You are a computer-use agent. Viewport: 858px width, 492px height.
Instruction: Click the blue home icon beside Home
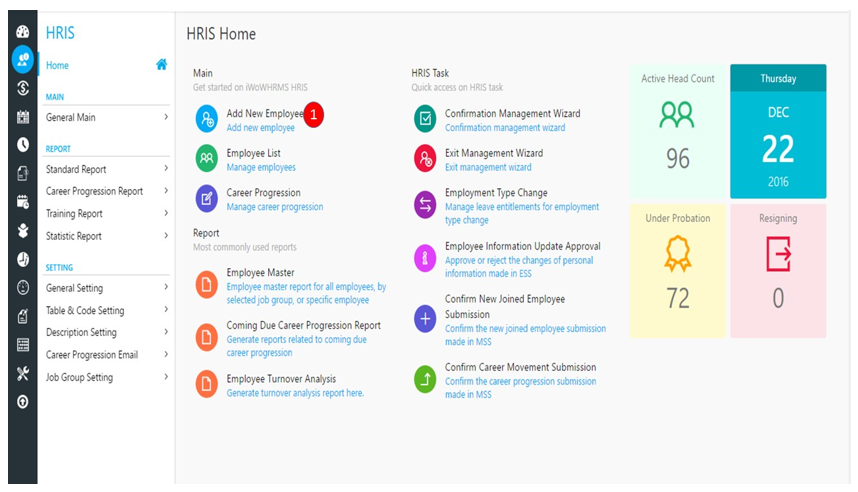pyautogui.click(x=161, y=65)
